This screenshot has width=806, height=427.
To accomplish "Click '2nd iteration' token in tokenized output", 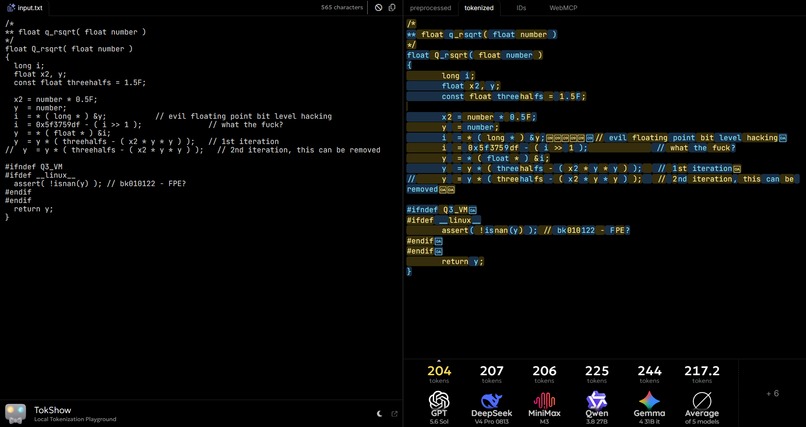I will pyautogui.click(x=702, y=179).
